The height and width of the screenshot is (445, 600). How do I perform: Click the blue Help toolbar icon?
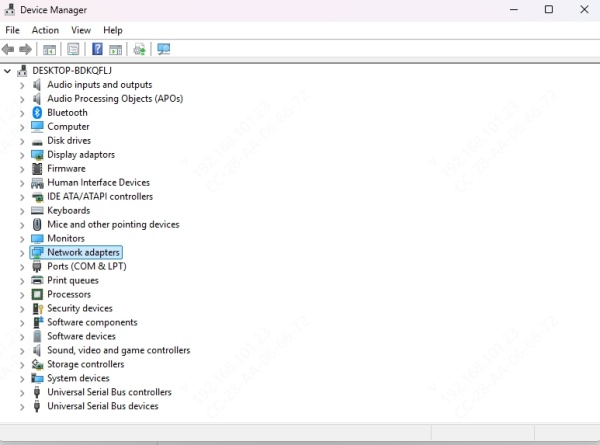click(97, 49)
